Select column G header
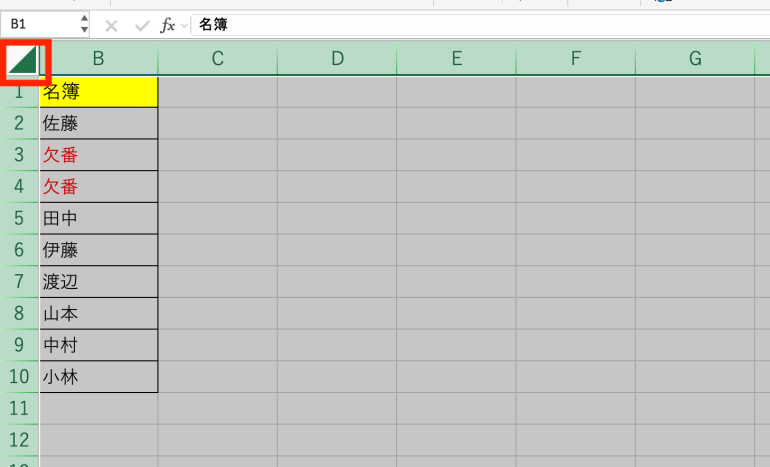 (695, 59)
